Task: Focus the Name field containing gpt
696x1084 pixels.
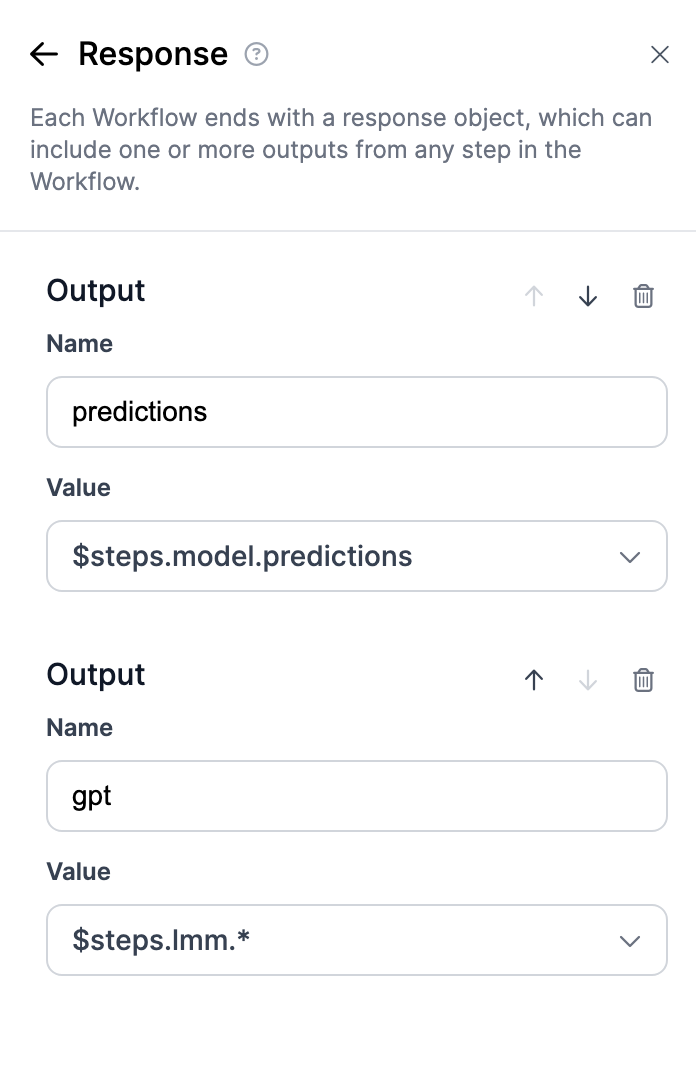Action: click(356, 796)
